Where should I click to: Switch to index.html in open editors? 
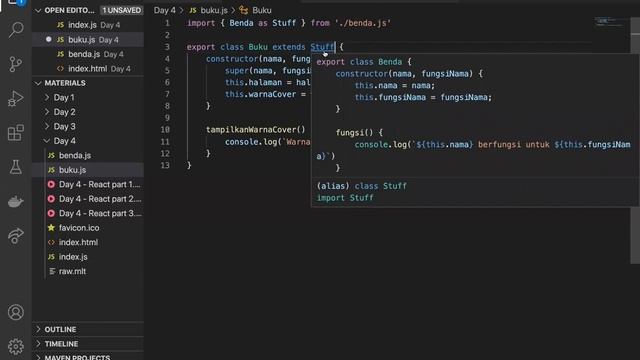click(88, 69)
